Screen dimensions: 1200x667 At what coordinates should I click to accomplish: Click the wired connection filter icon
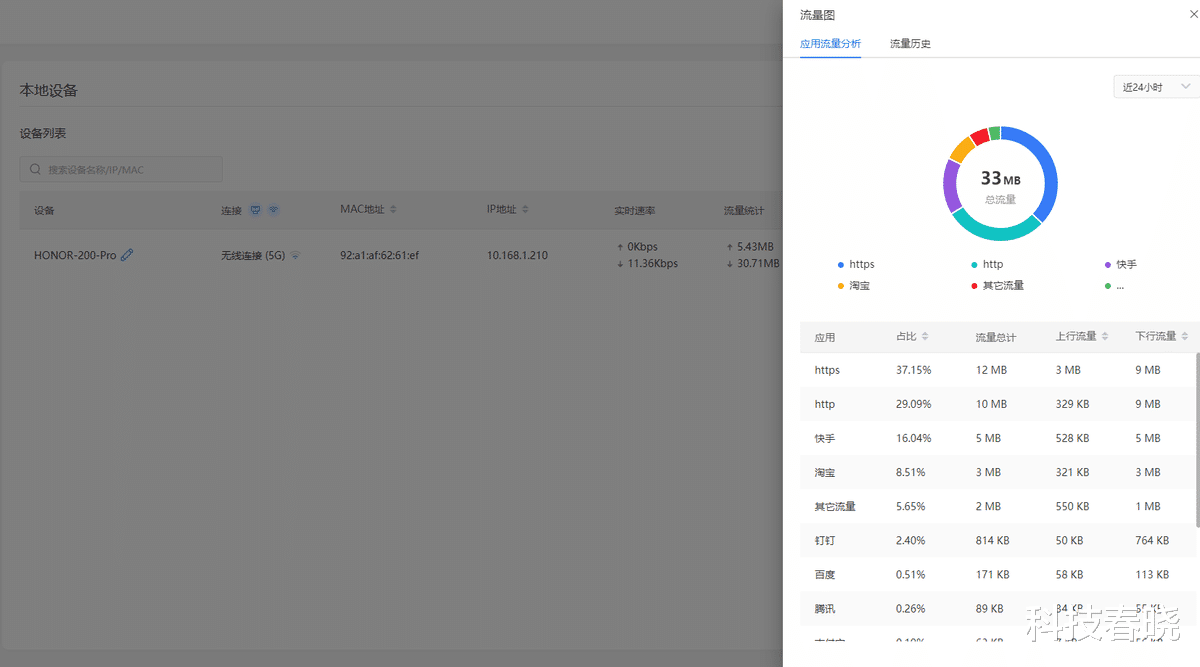[255, 210]
